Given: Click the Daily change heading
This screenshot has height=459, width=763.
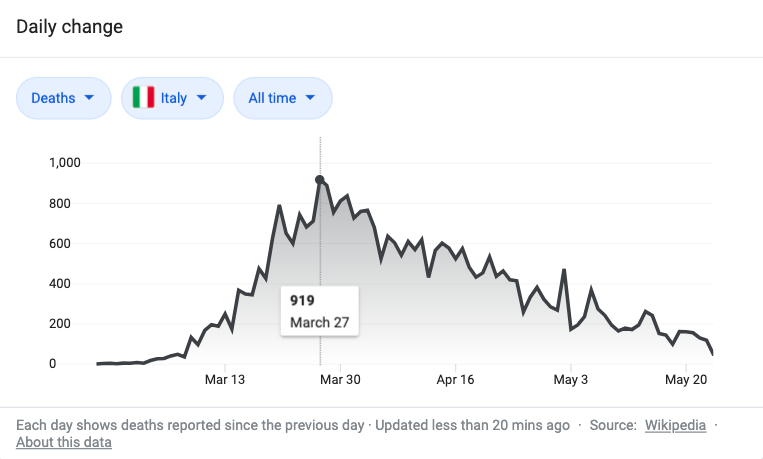Looking at the screenshot, I should (70, 27).
